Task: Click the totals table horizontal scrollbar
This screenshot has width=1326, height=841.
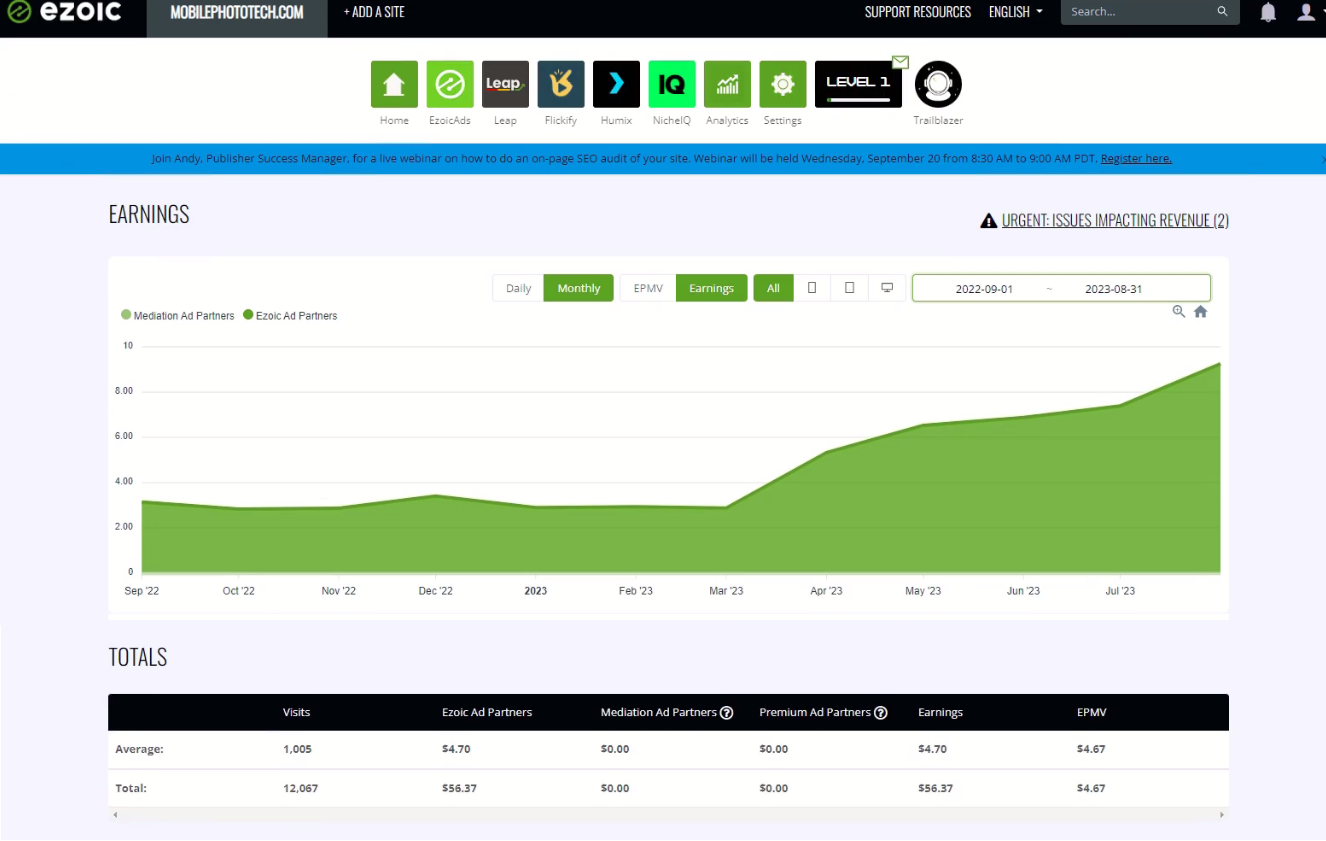Action: (x=668, y=815)
